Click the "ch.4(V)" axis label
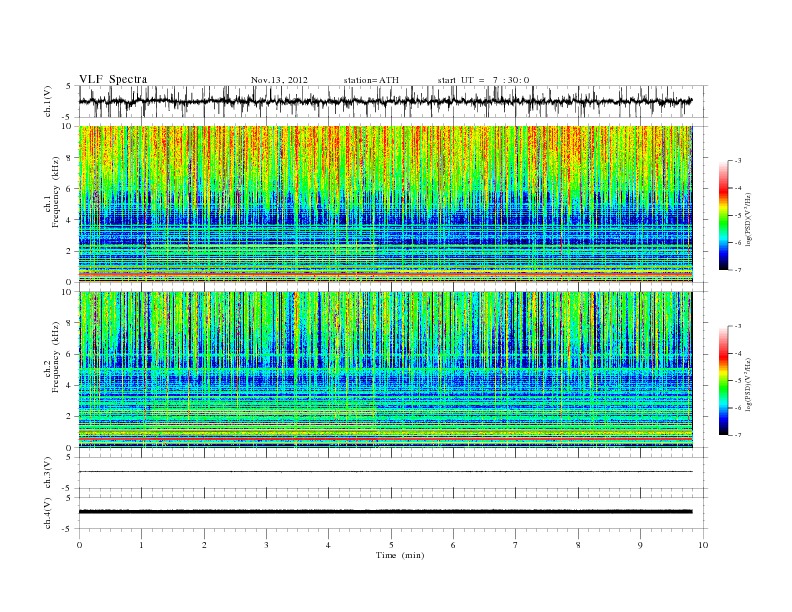The height and width of the screenshot is (612, 792). pyautogui.click(x=48, y=513)
